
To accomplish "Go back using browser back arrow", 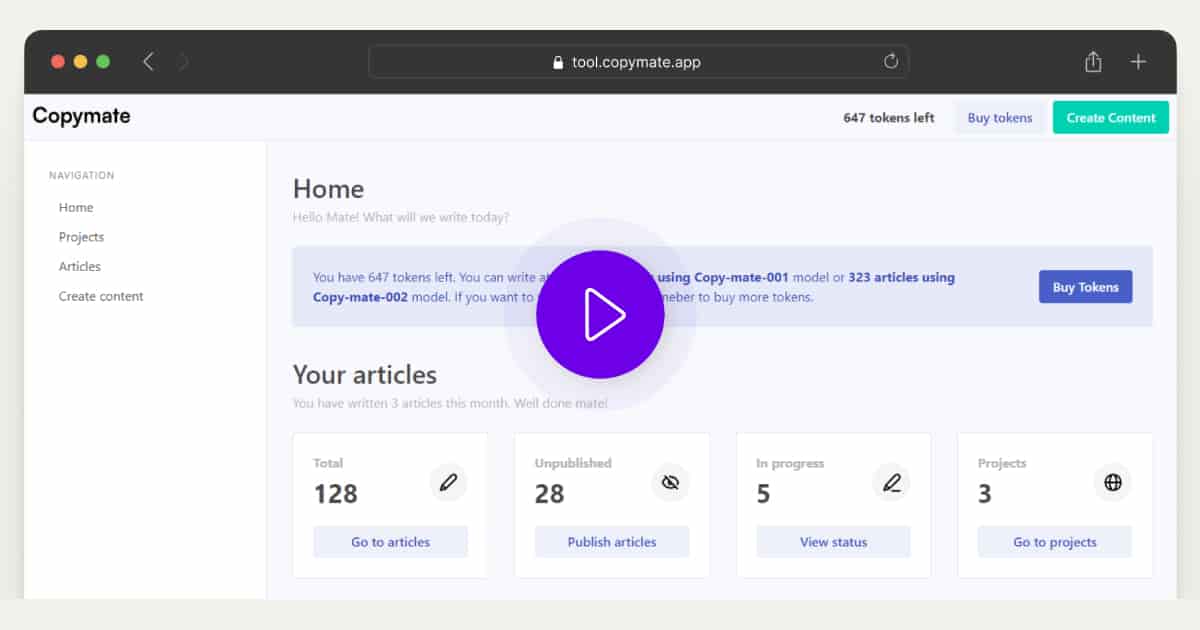I will point(148,62).
